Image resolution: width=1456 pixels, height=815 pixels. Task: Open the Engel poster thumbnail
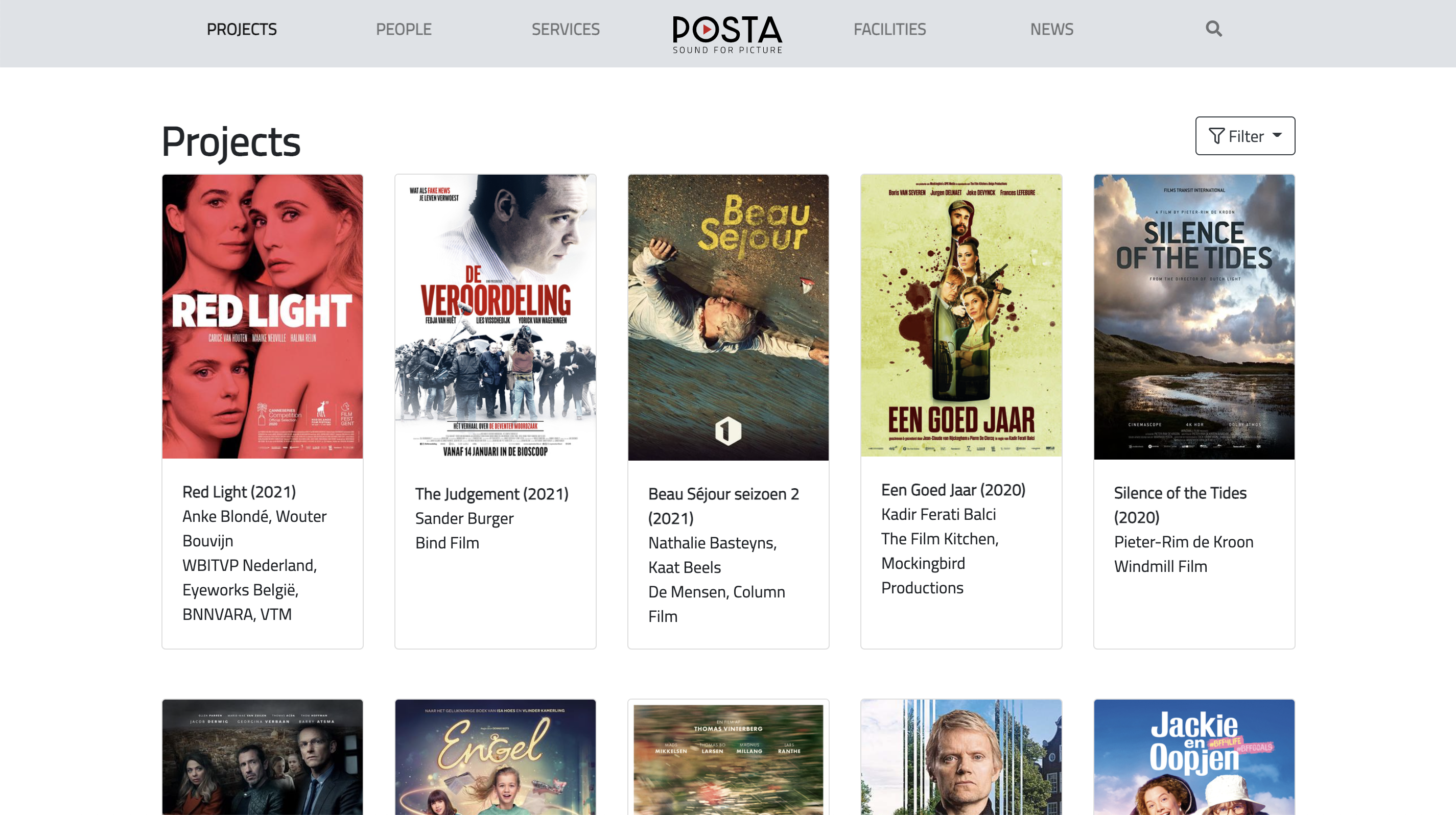(x=495, y=757)
